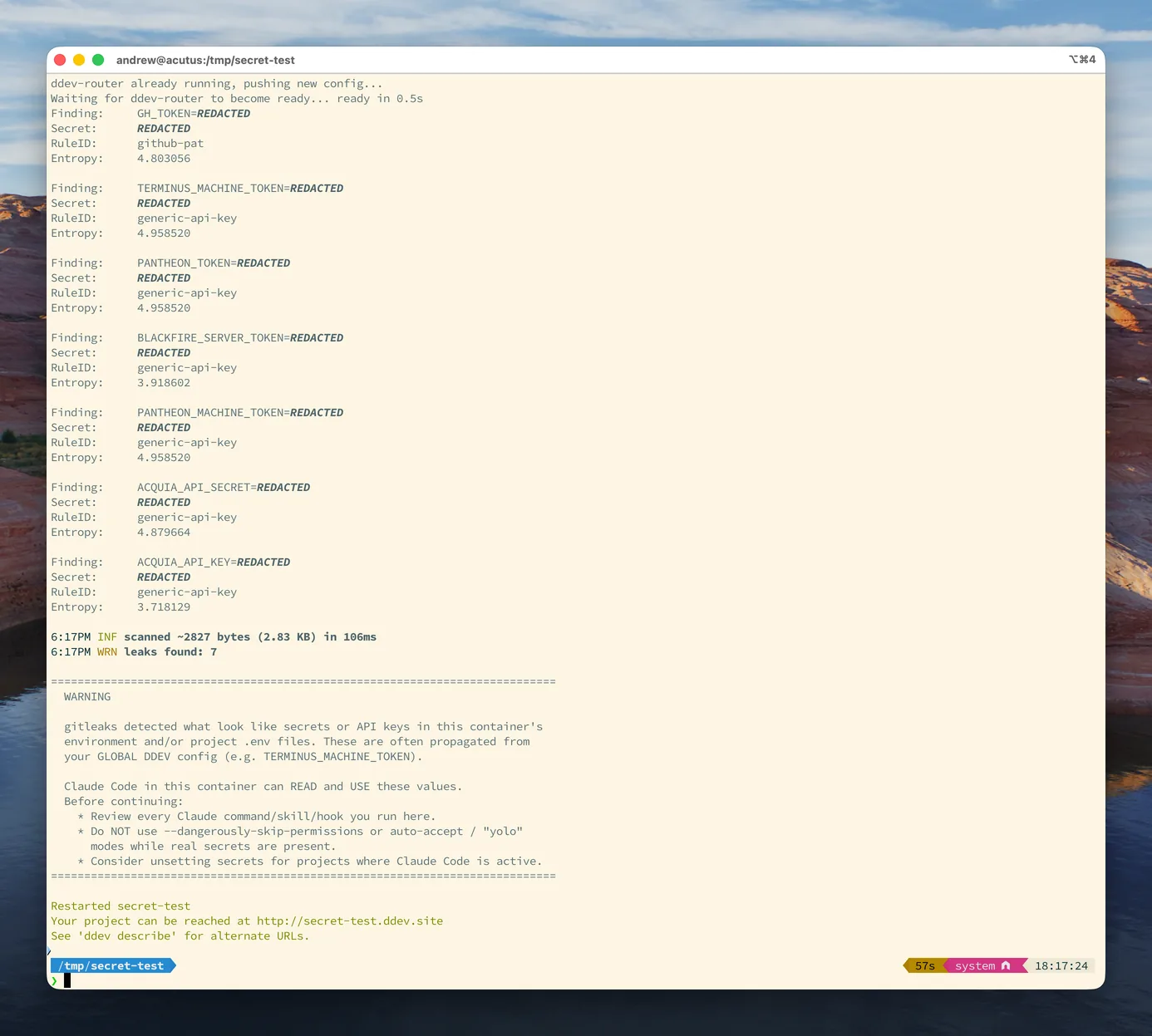Click generic-api-key under BLACKFIRE_SERVER_TOKEN finding
Image resolution: width=1152 pixels, height=1036 pixels.
coord(187,367)
